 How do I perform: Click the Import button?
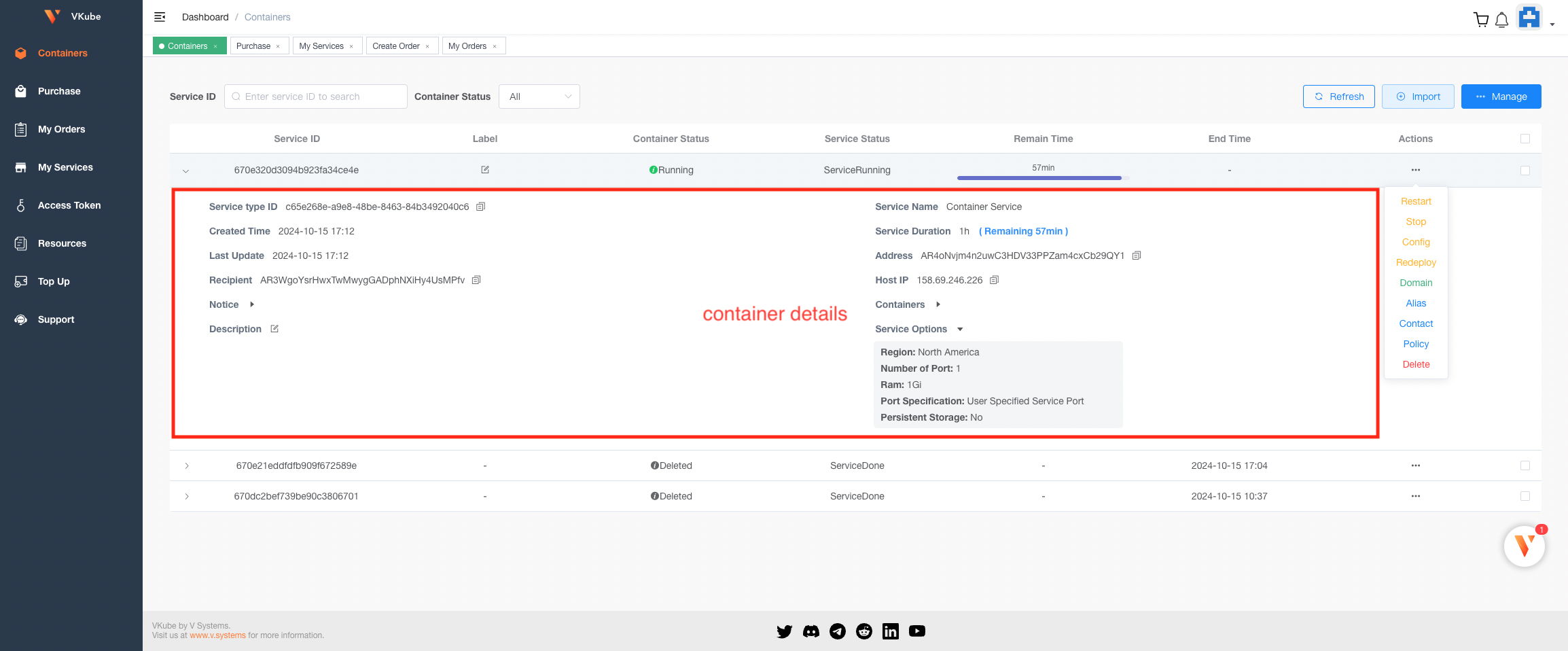pyautogui.click(x=1418, y=96)
